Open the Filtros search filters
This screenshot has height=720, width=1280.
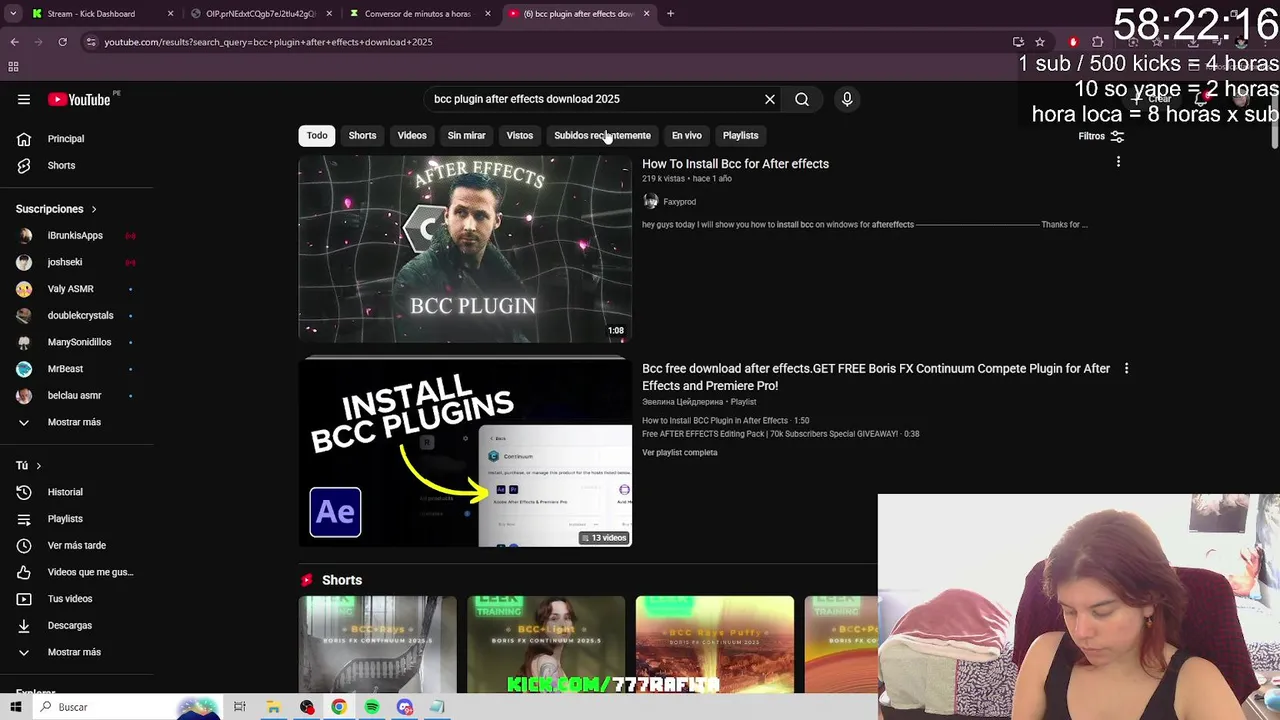[1101, 136]
